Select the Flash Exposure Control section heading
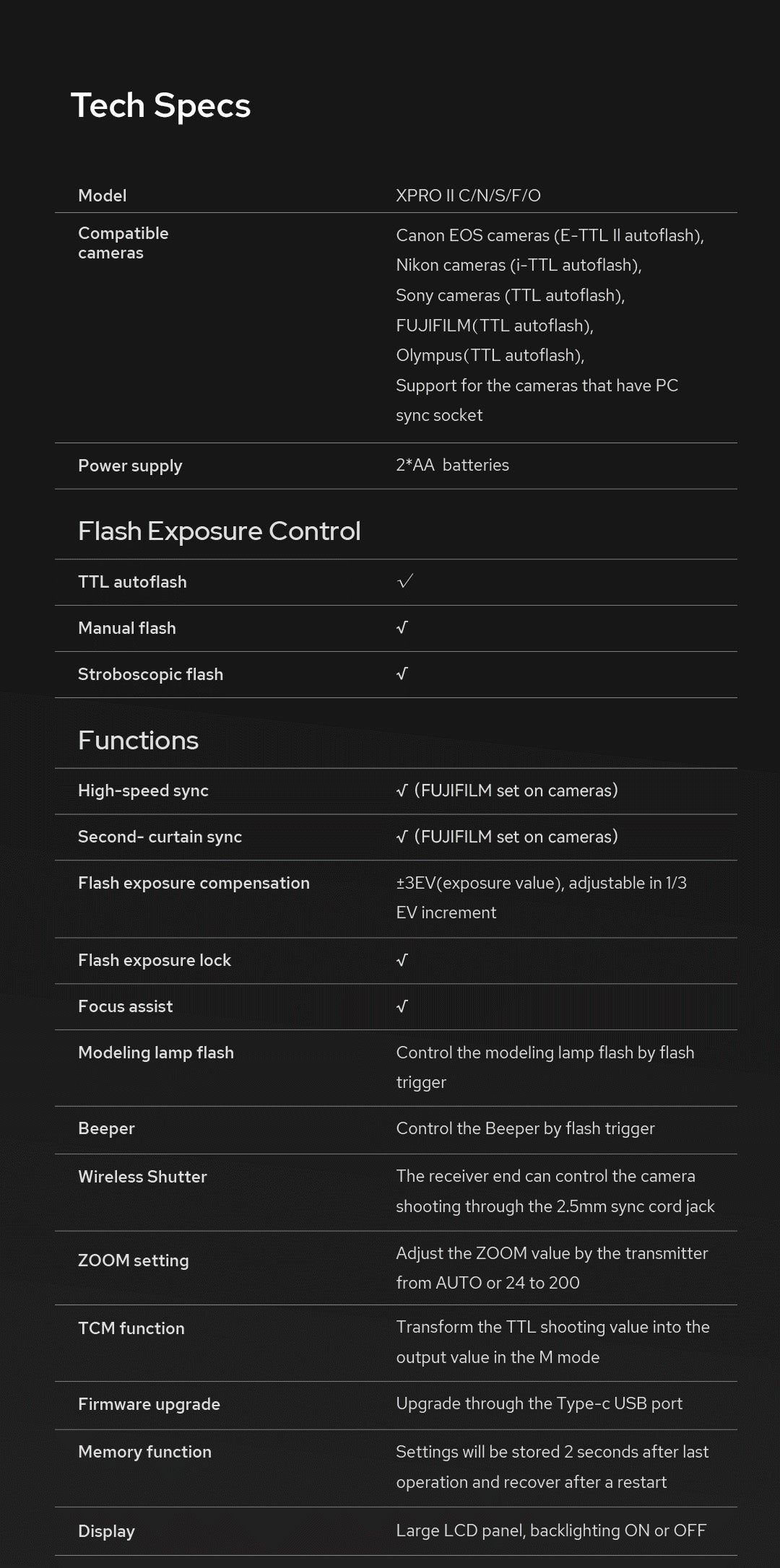 click(219, 531)
